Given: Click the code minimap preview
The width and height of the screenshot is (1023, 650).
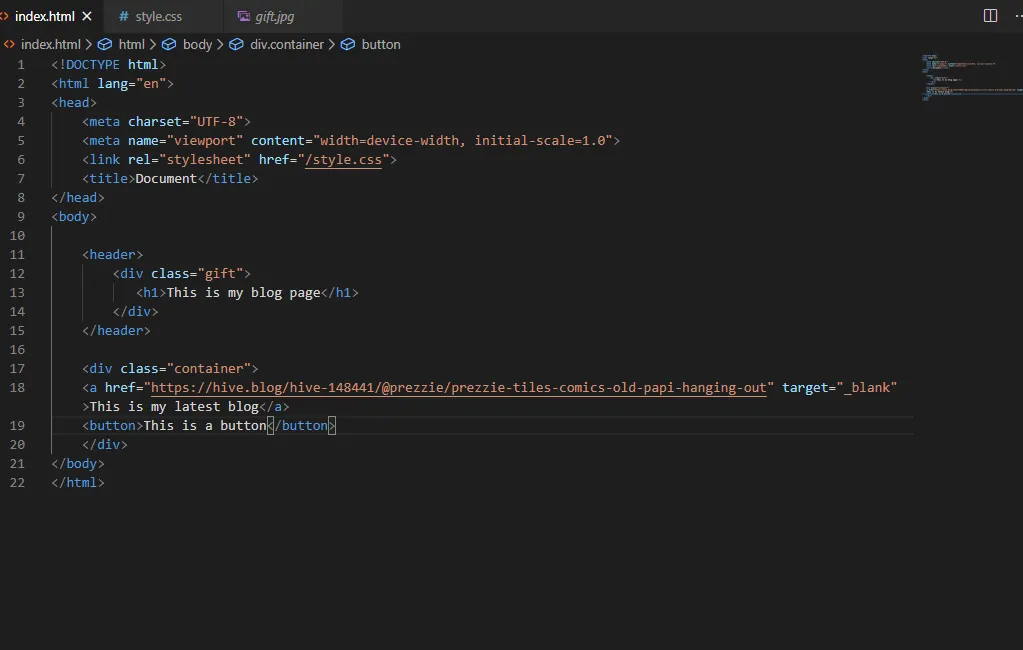Looking at the screenshot, I should [x=971, y=77].
